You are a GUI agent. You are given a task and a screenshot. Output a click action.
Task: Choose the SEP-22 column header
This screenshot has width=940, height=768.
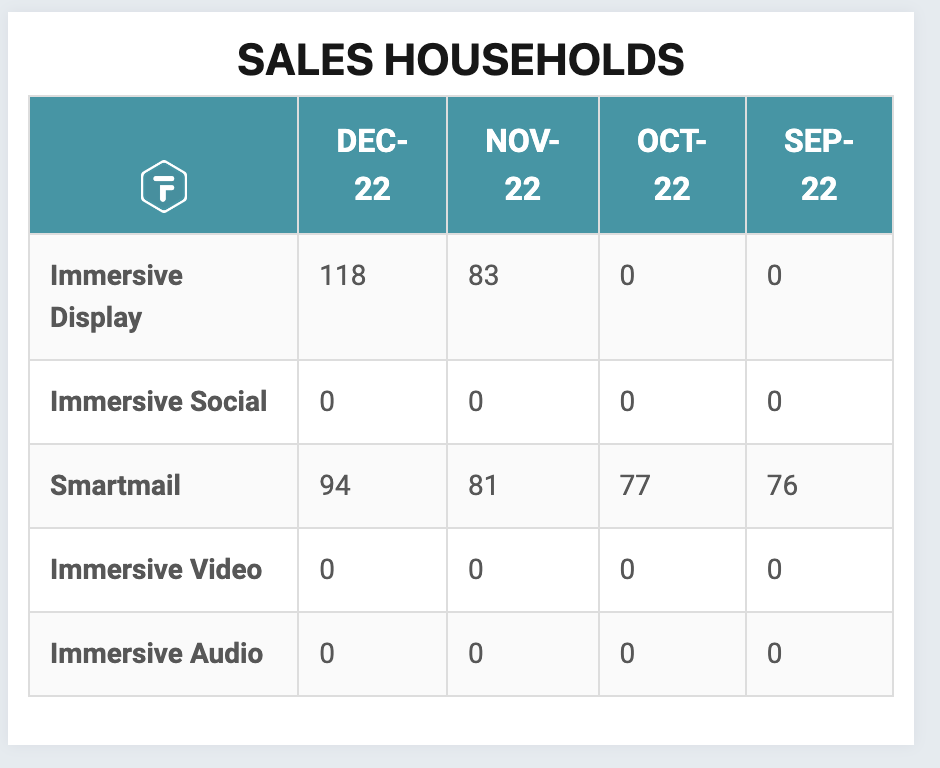point(819,165)
